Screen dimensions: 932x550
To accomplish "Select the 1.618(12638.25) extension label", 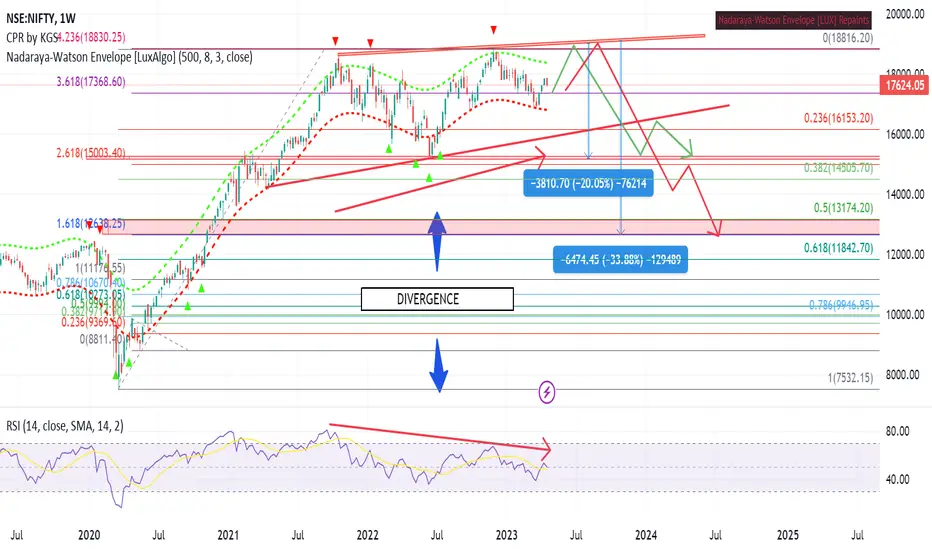I will coord(91,224).
